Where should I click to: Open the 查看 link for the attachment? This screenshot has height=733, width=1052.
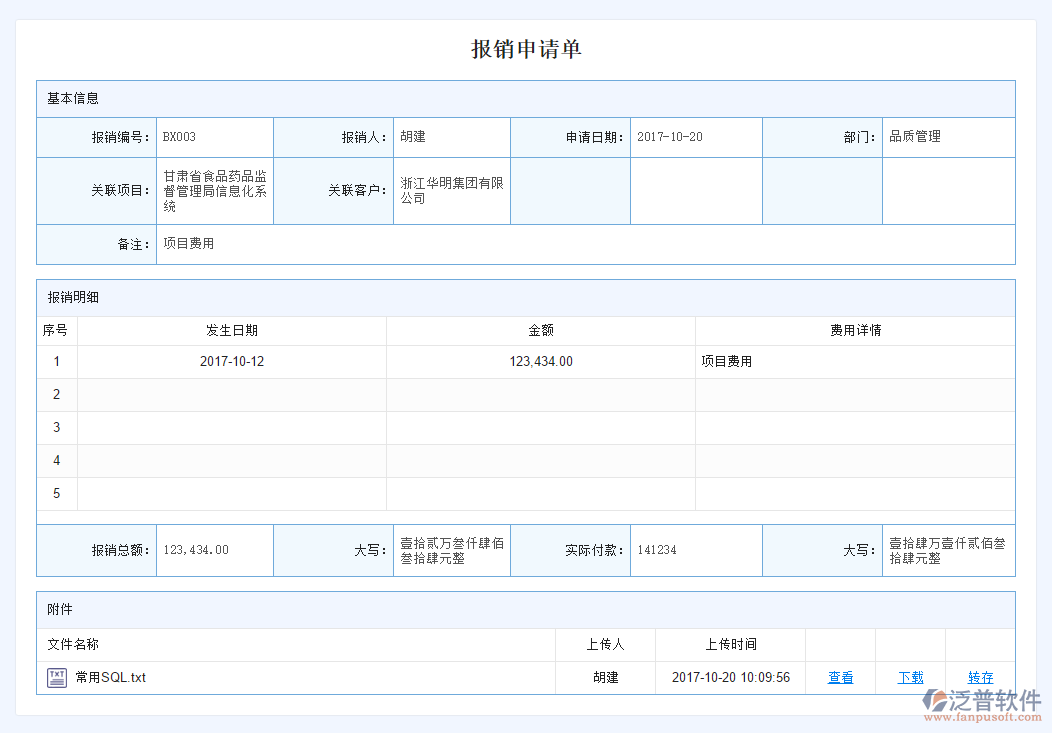pos(840,678)
